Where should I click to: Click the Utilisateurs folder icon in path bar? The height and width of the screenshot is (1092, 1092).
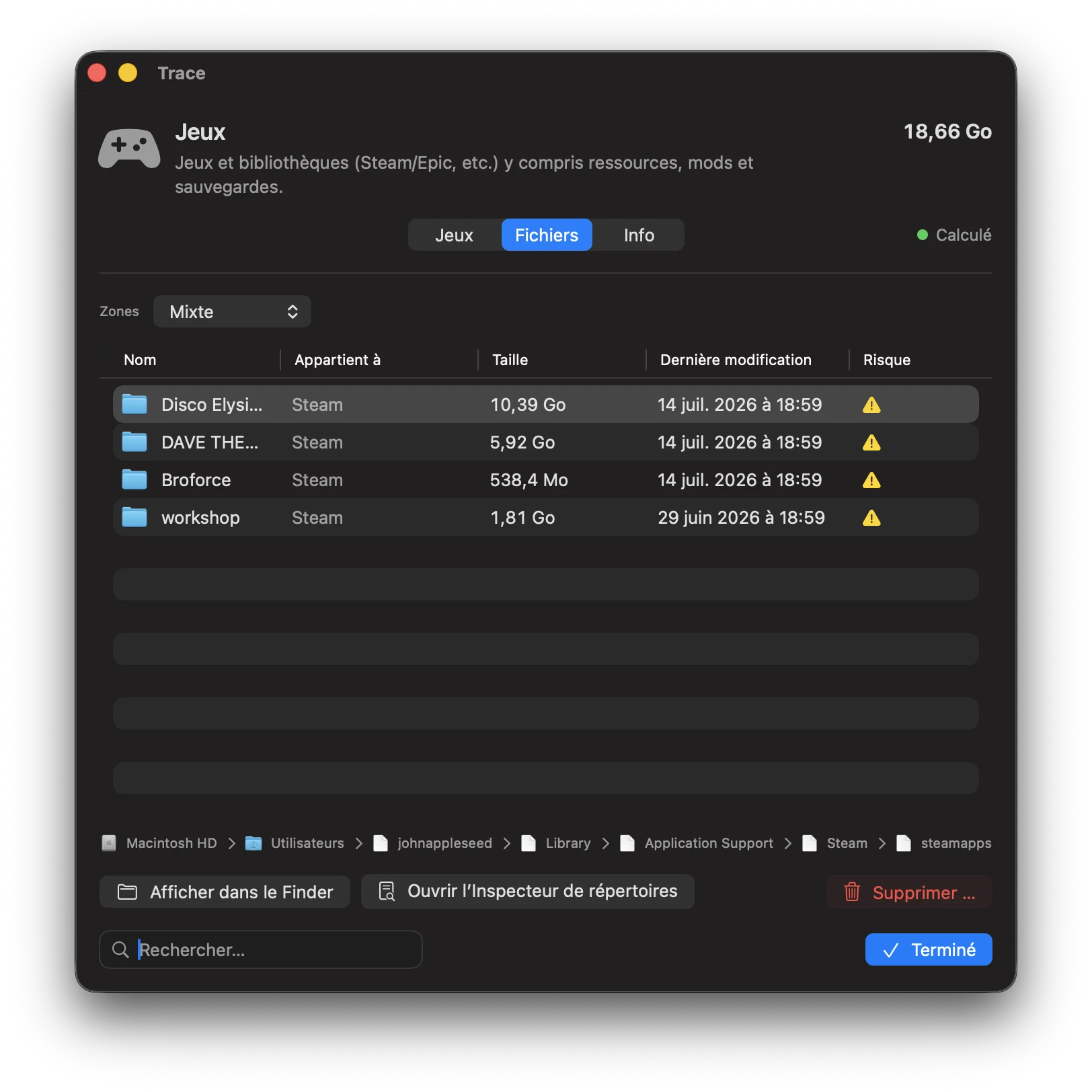(253, 843)
